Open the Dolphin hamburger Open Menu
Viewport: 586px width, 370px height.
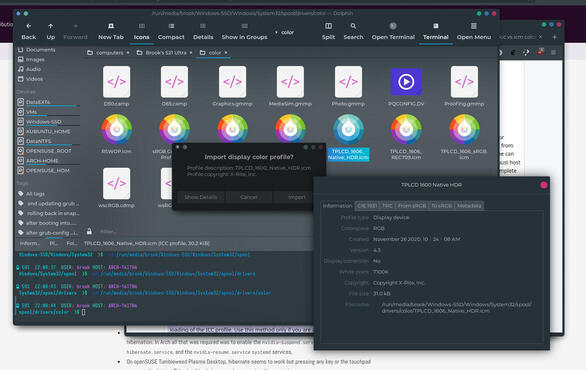pos(474,31)
